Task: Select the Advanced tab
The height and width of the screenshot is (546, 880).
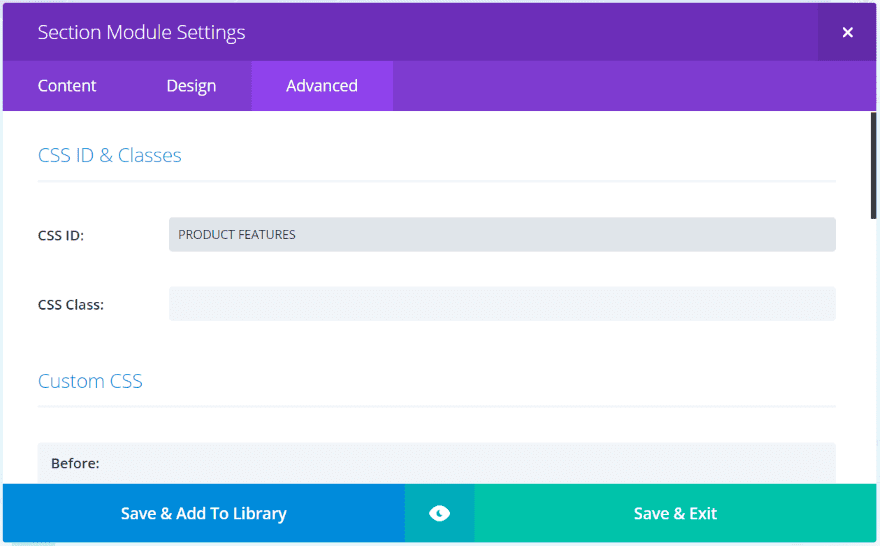Action: [322, 86]
